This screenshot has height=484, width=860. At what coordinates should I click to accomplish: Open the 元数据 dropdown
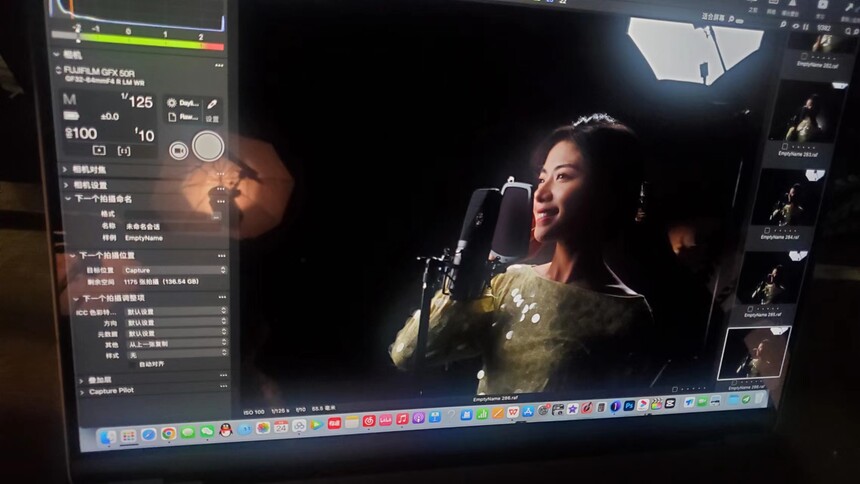[x=176, y=333]
